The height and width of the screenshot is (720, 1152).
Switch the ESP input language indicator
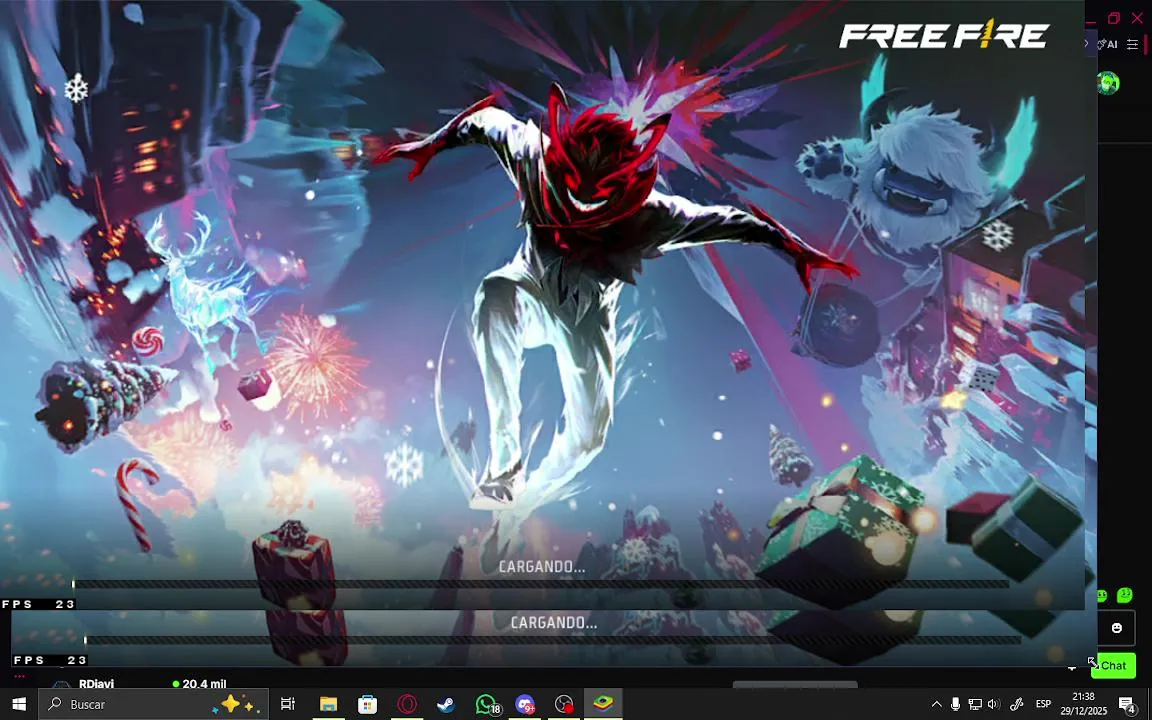click(1043, 705)
